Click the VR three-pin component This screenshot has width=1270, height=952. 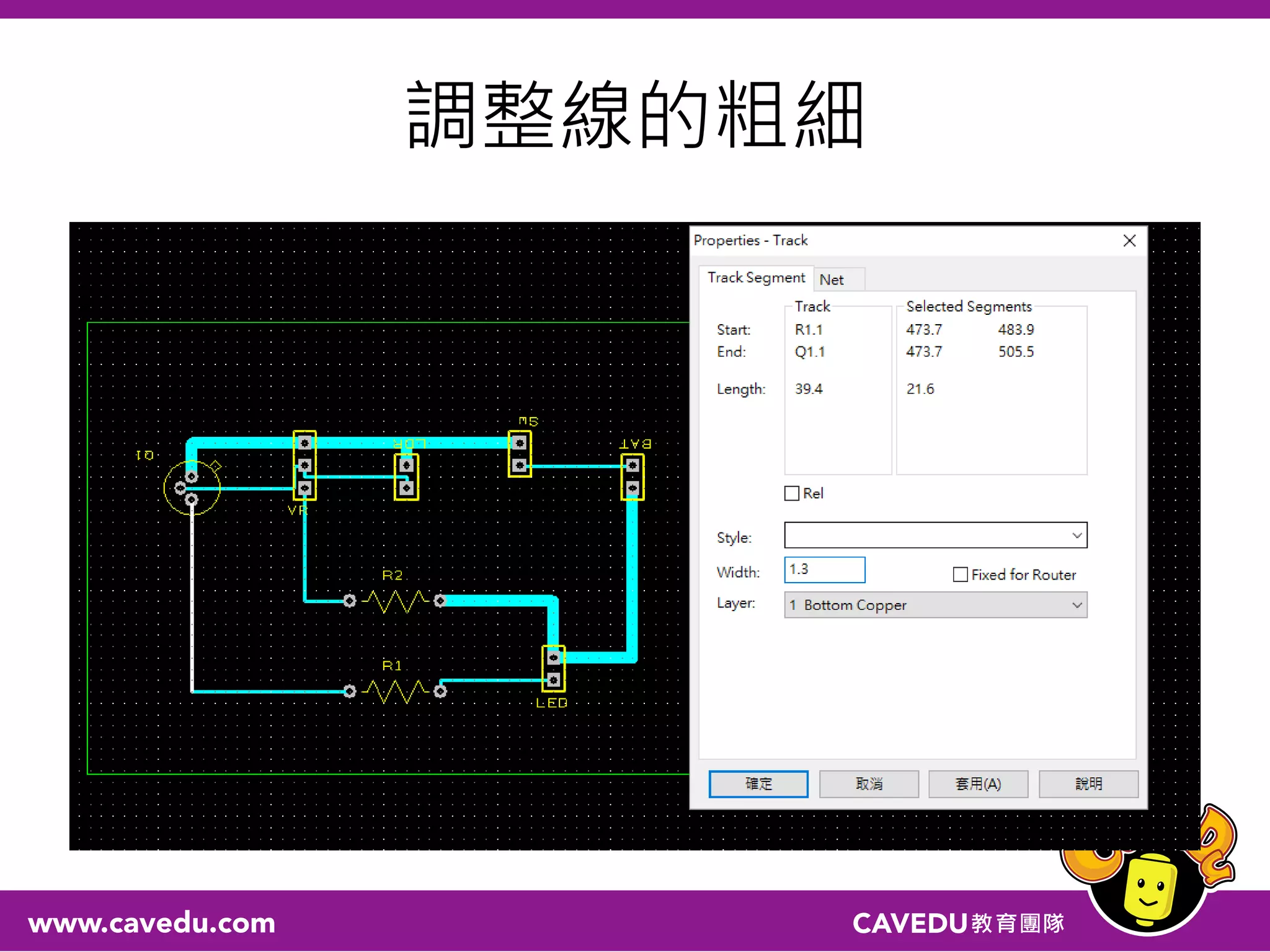(304, 465)
